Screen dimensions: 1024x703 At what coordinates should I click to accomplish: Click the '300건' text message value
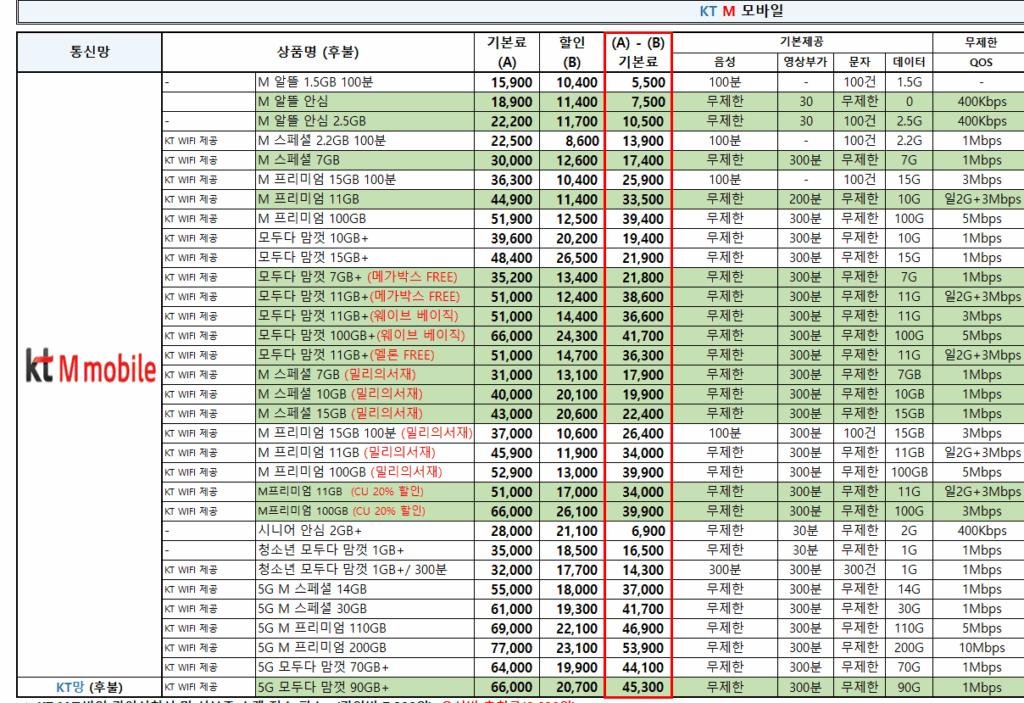coord(859,570)
